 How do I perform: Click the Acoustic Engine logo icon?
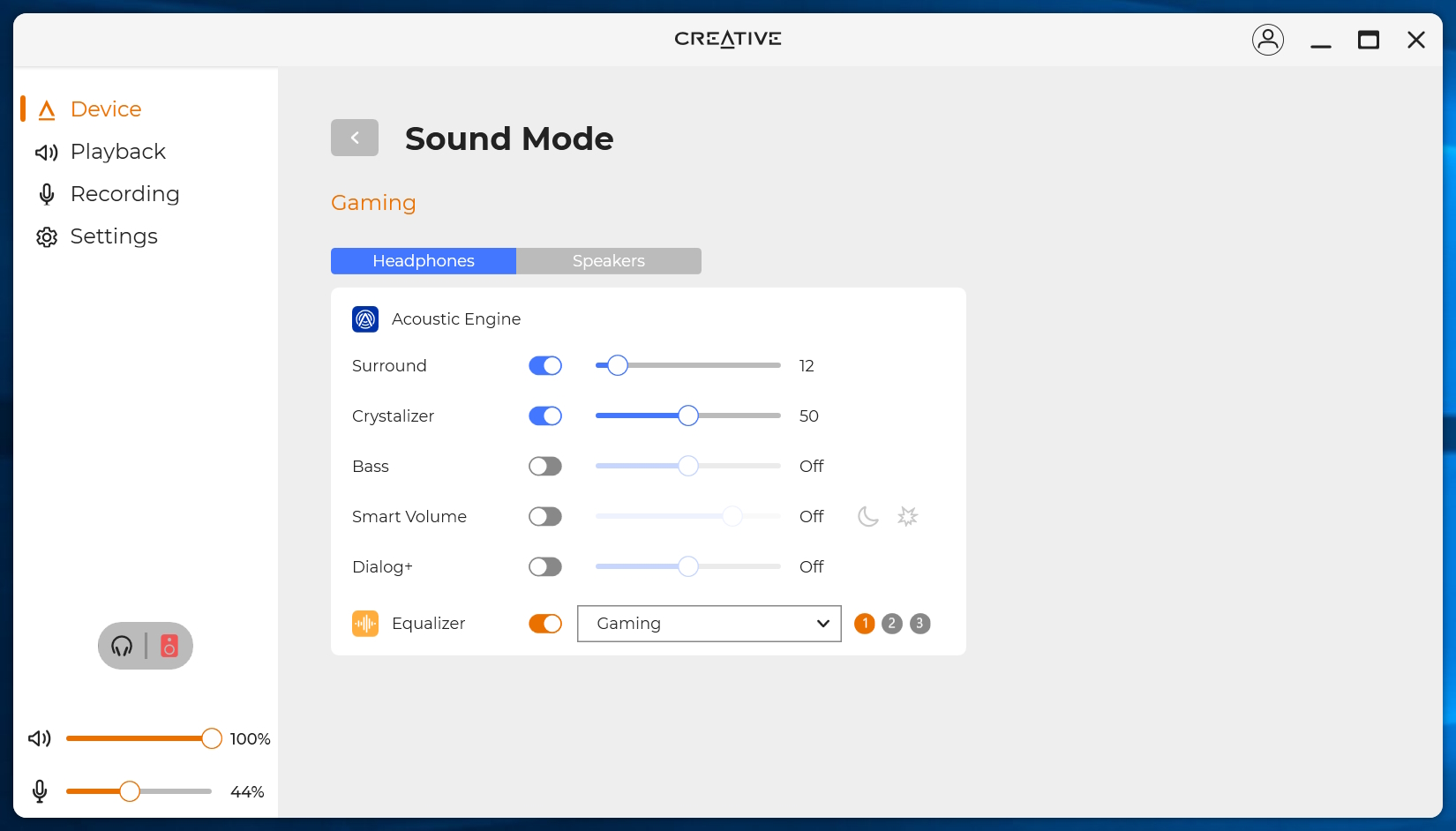[365, 319]
